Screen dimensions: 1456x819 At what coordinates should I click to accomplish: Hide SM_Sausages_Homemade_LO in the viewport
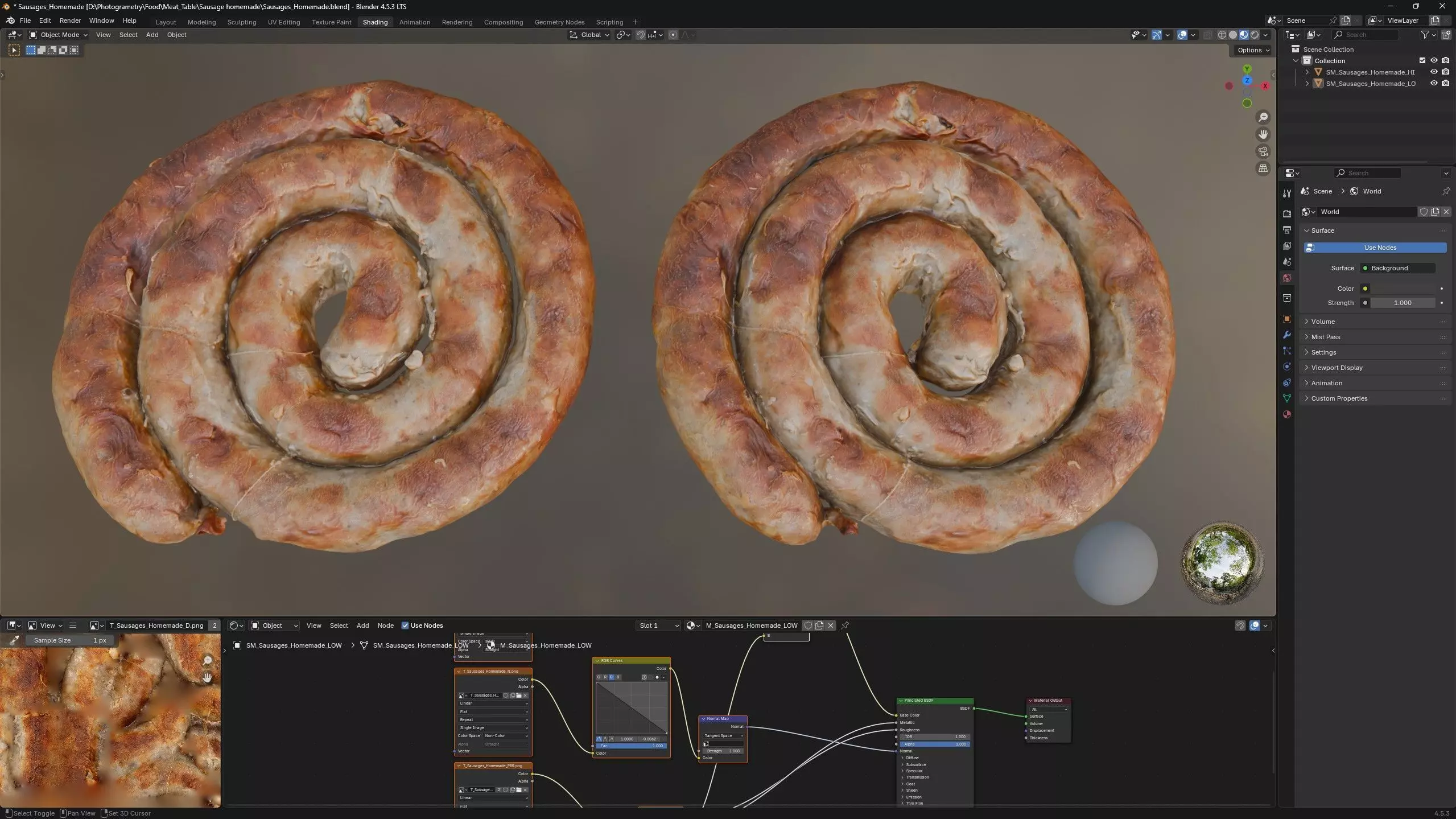(1434, 83)
